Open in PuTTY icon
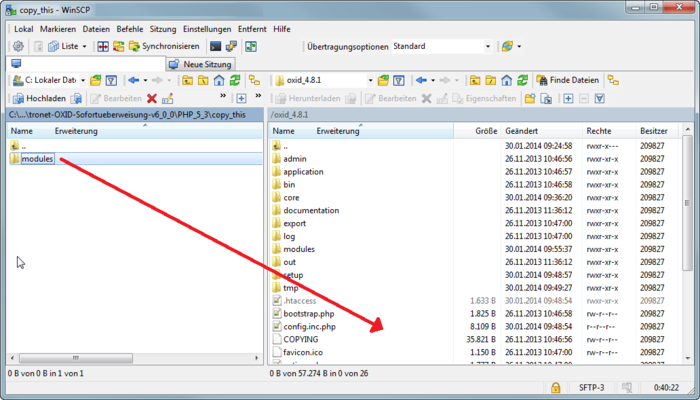This screenshot has width=700, height=400. click(x=231, y=46)
